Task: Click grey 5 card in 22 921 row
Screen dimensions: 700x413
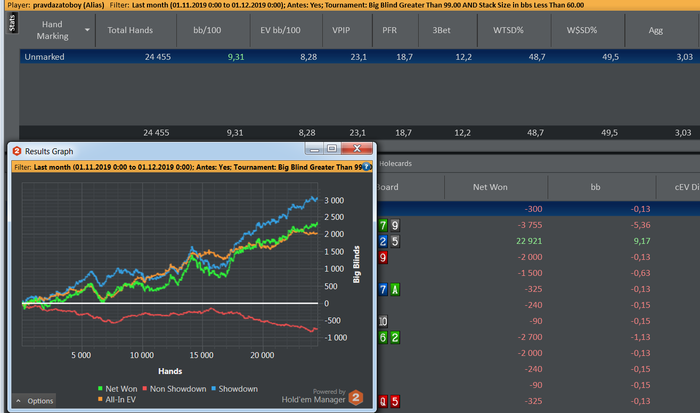Action: 395,242
